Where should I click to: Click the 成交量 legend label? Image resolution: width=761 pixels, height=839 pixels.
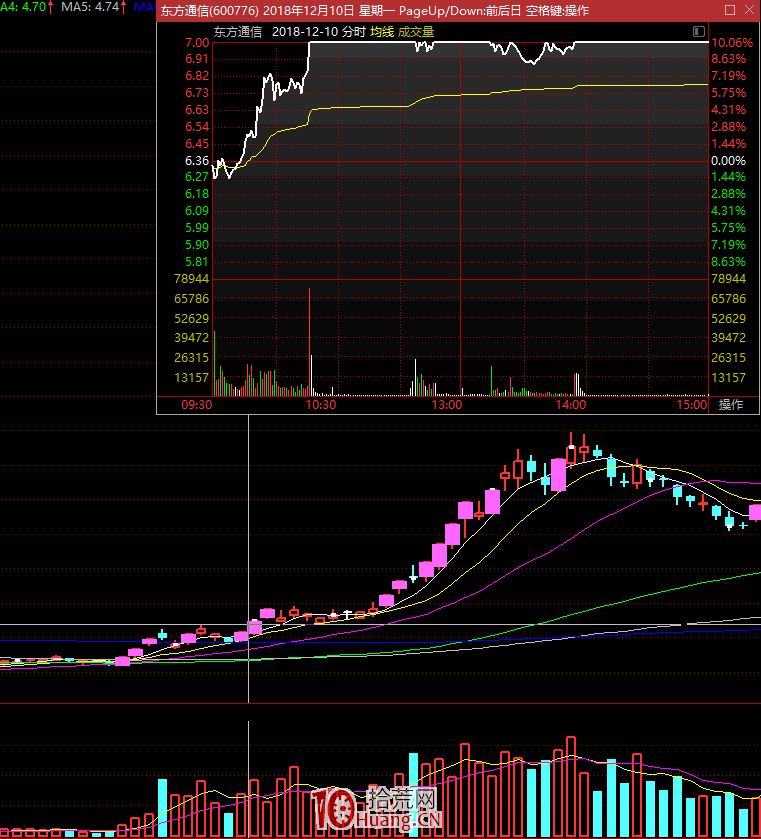click(416, 32)
